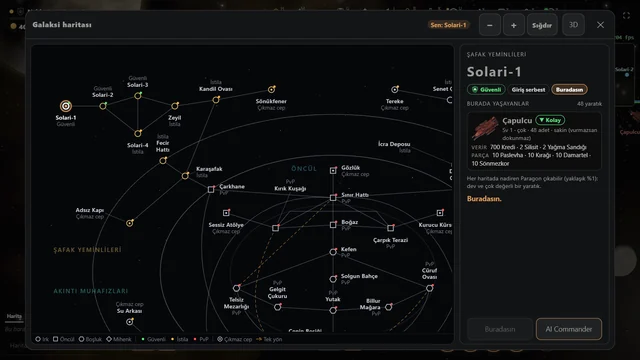The height and width of the screenshot is (360, 640).
Task: Select the Sessiz Atölye node
Action: [226, 213]
